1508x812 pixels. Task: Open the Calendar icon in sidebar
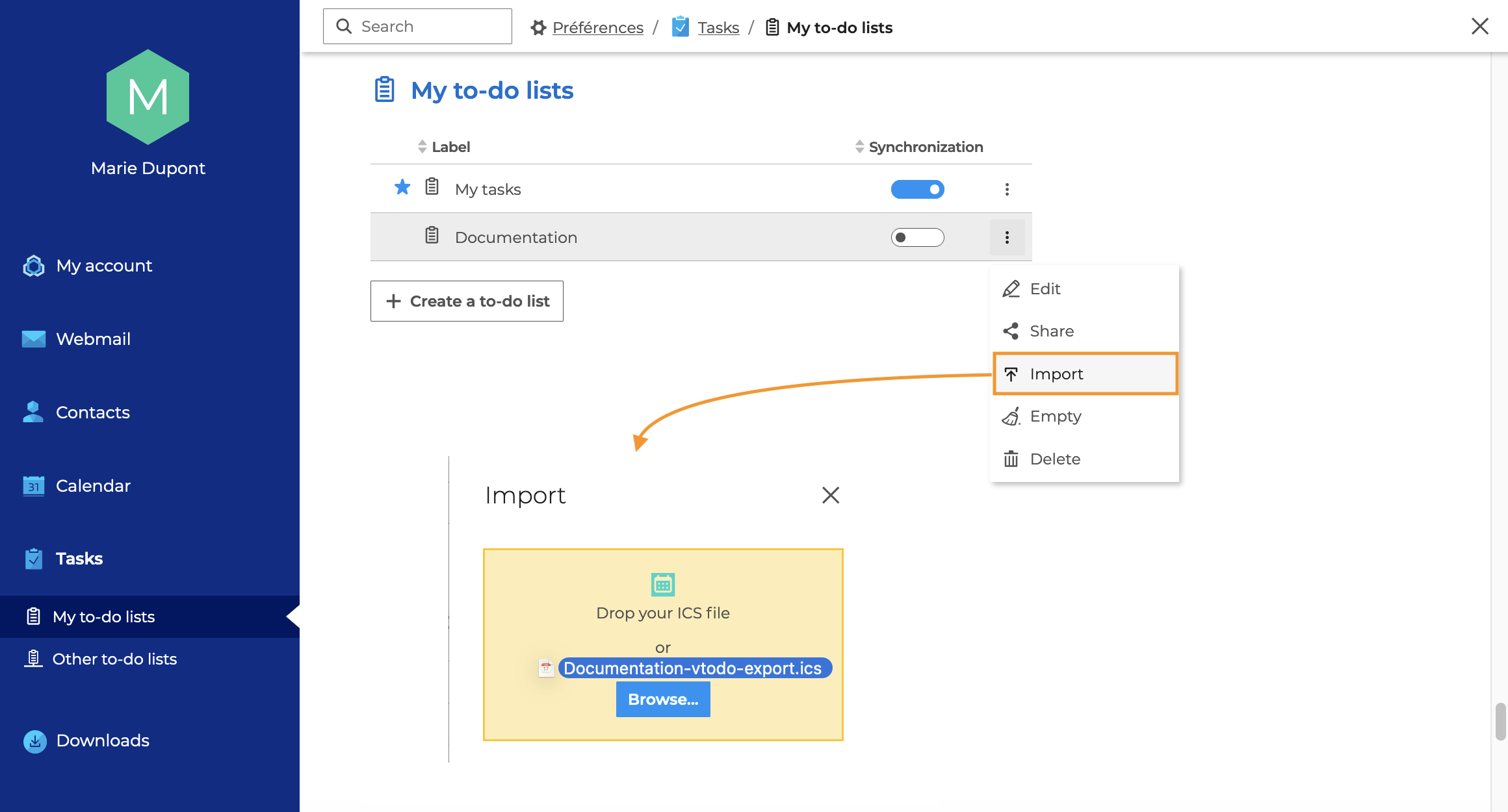click(34, 486)
